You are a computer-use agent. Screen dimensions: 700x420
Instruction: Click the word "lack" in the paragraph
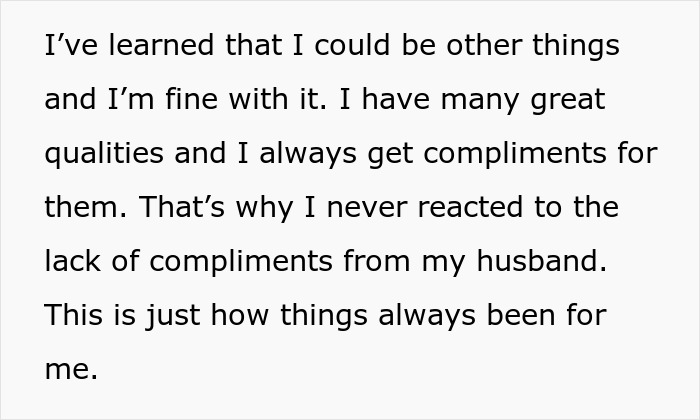coord(69,263)
